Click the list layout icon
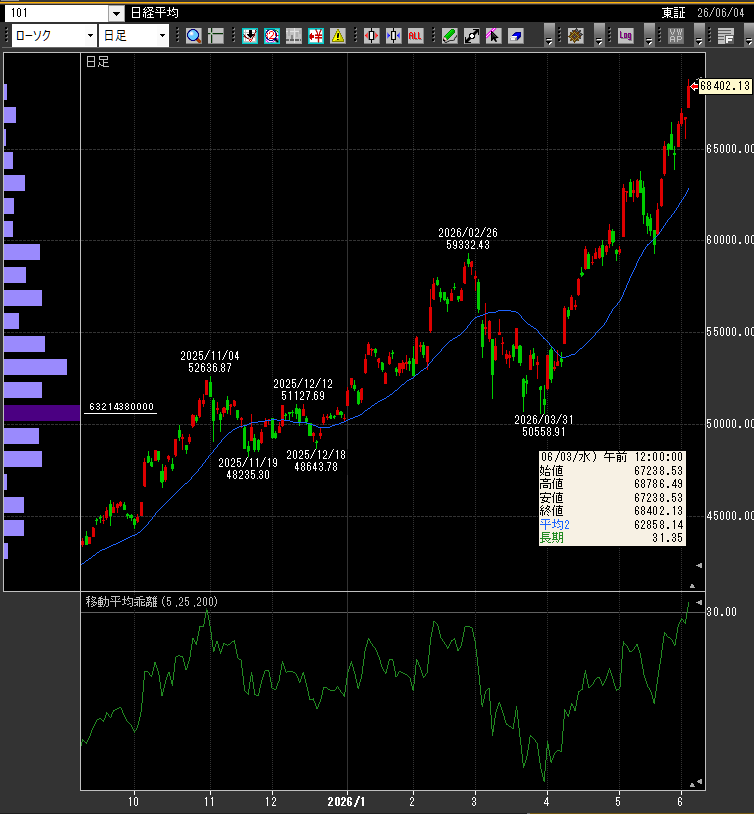The height and width of the screenshot is (814, 754). coord(725,36)
